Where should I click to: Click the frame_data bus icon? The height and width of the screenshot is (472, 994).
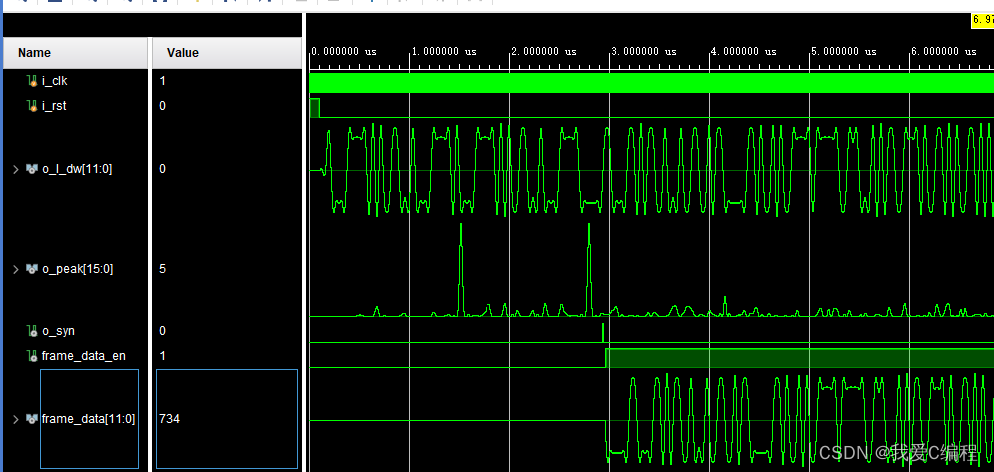[31, 419]
